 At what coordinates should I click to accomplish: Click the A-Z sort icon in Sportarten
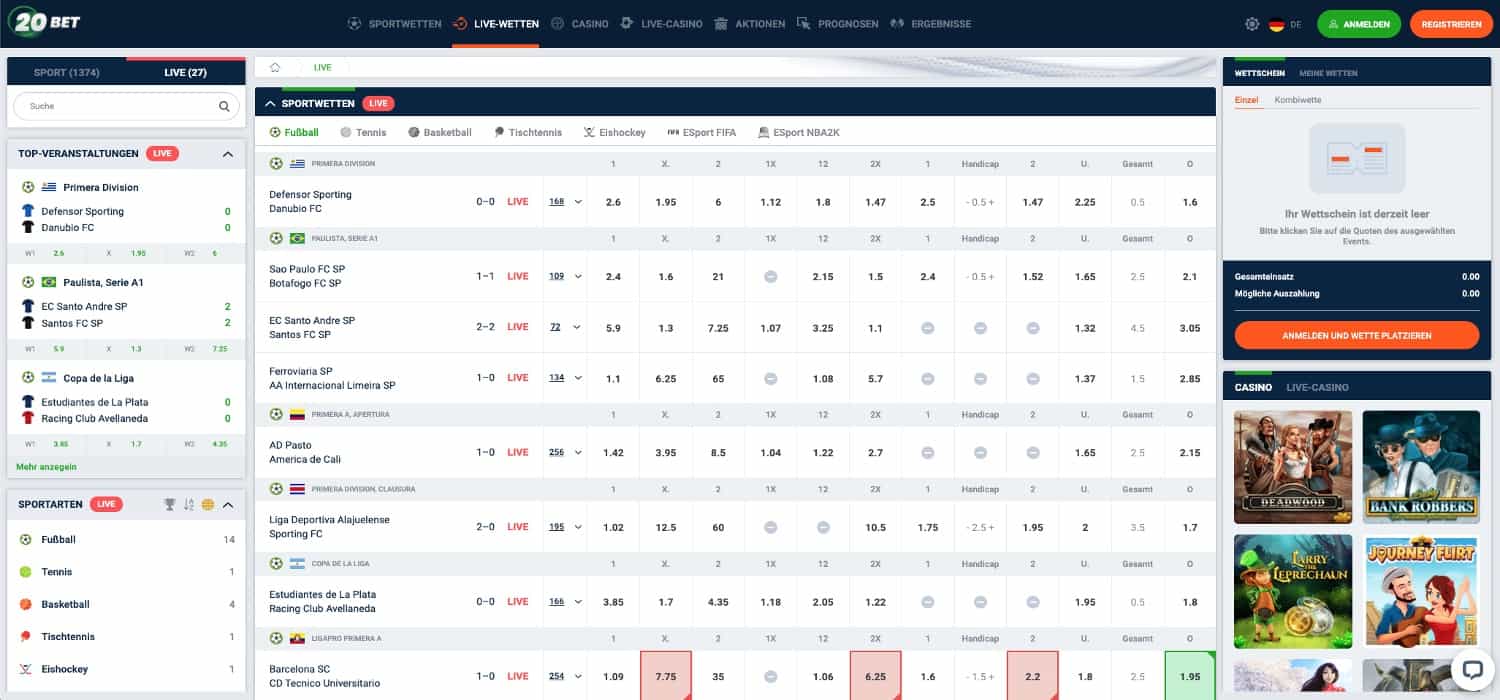tap(188, 505)
